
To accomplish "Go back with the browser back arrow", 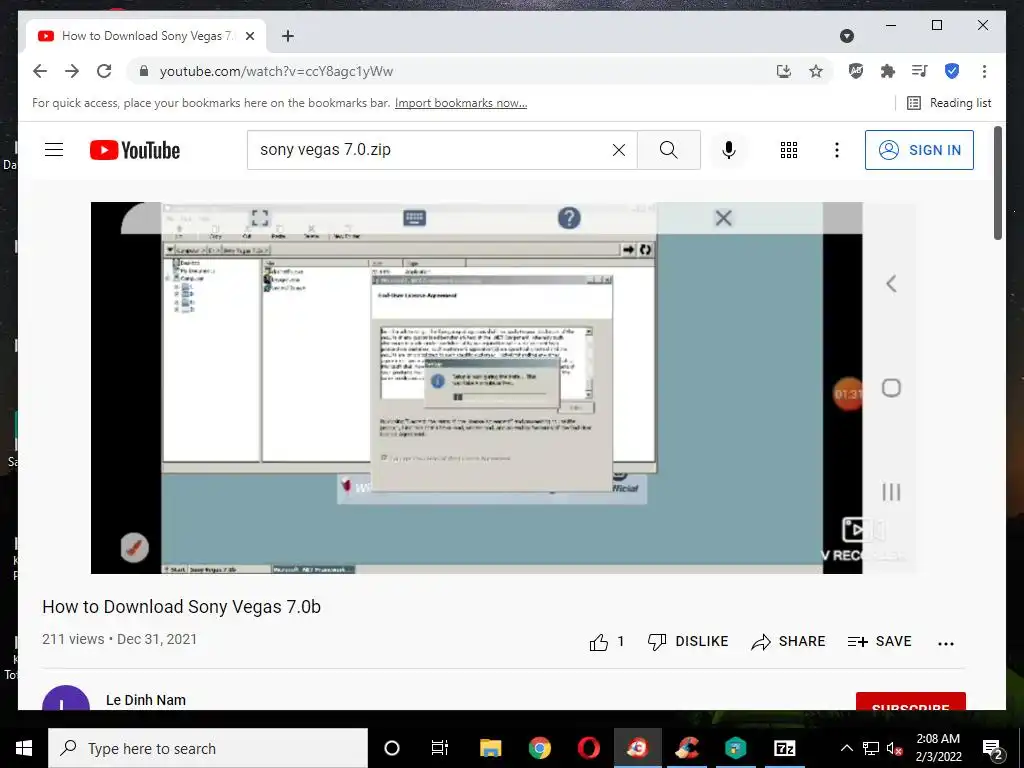I will (x=40, y=71).
